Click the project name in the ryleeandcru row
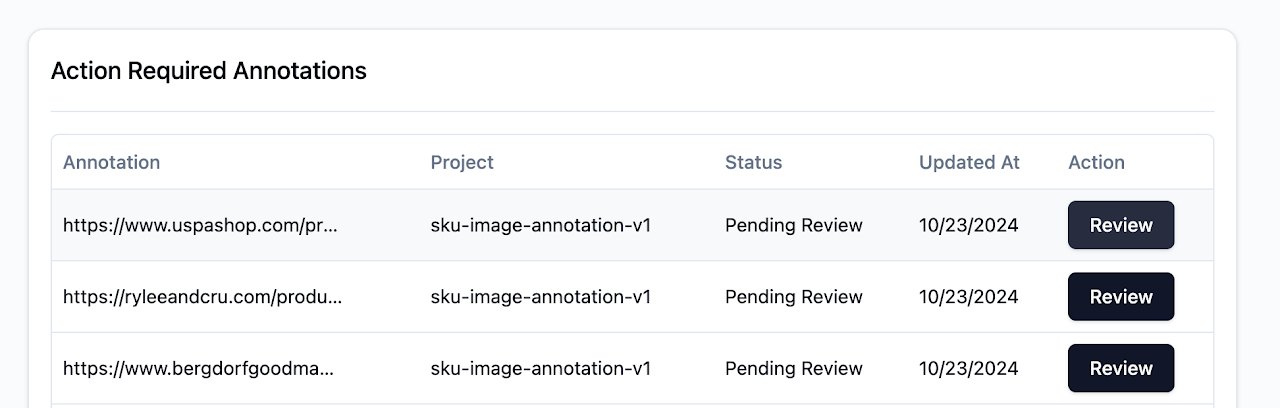The image size is (1280, 408). (540, 297)
